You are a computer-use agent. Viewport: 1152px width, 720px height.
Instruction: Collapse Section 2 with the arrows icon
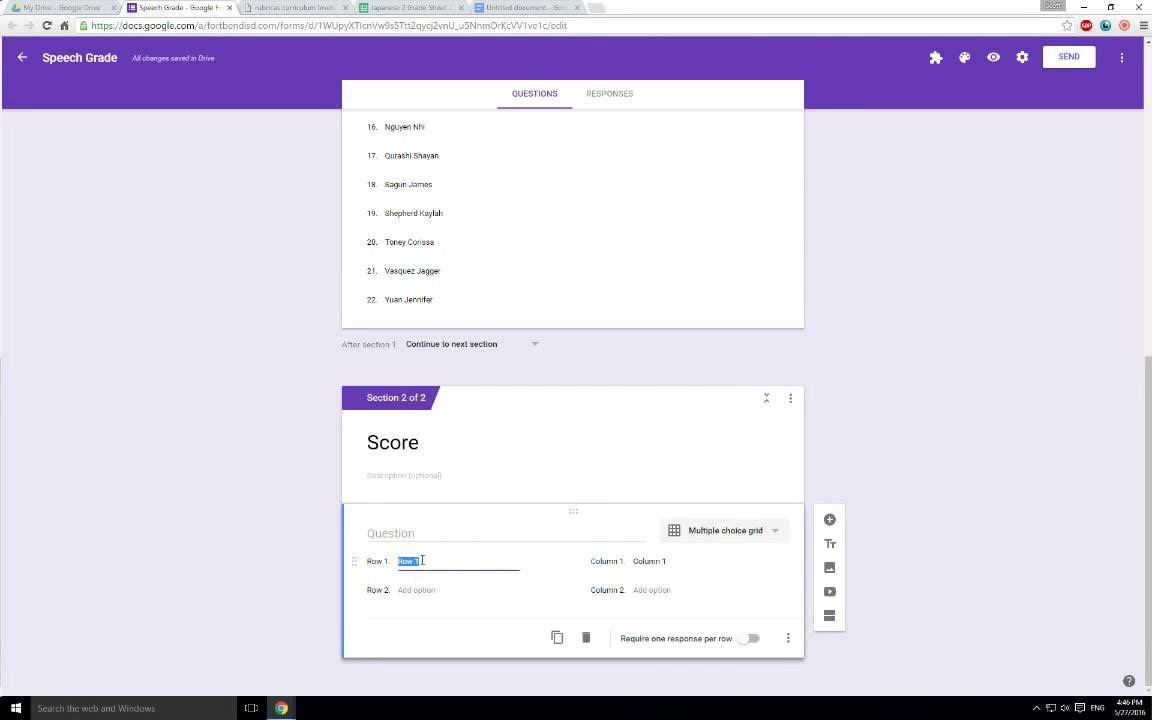(x=766, y=398)
